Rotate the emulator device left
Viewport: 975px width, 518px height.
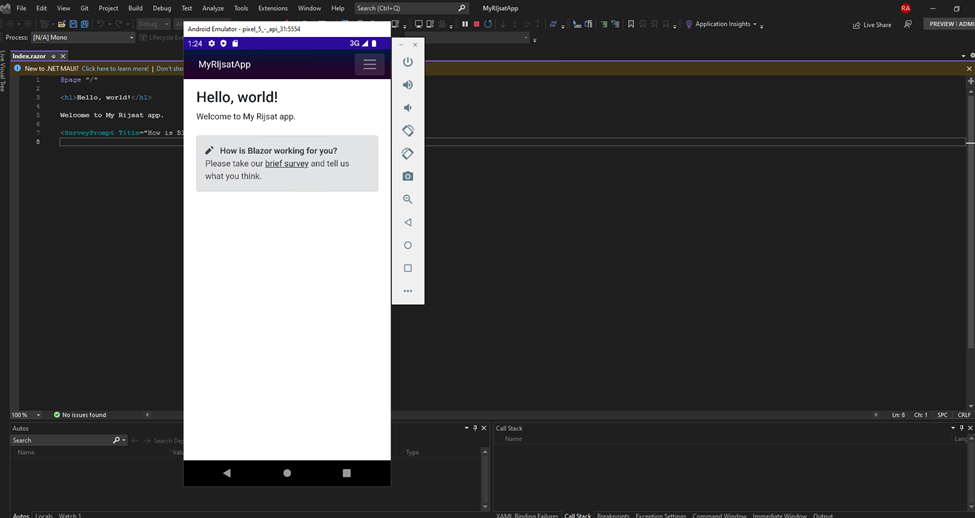[x=408, y=131]
